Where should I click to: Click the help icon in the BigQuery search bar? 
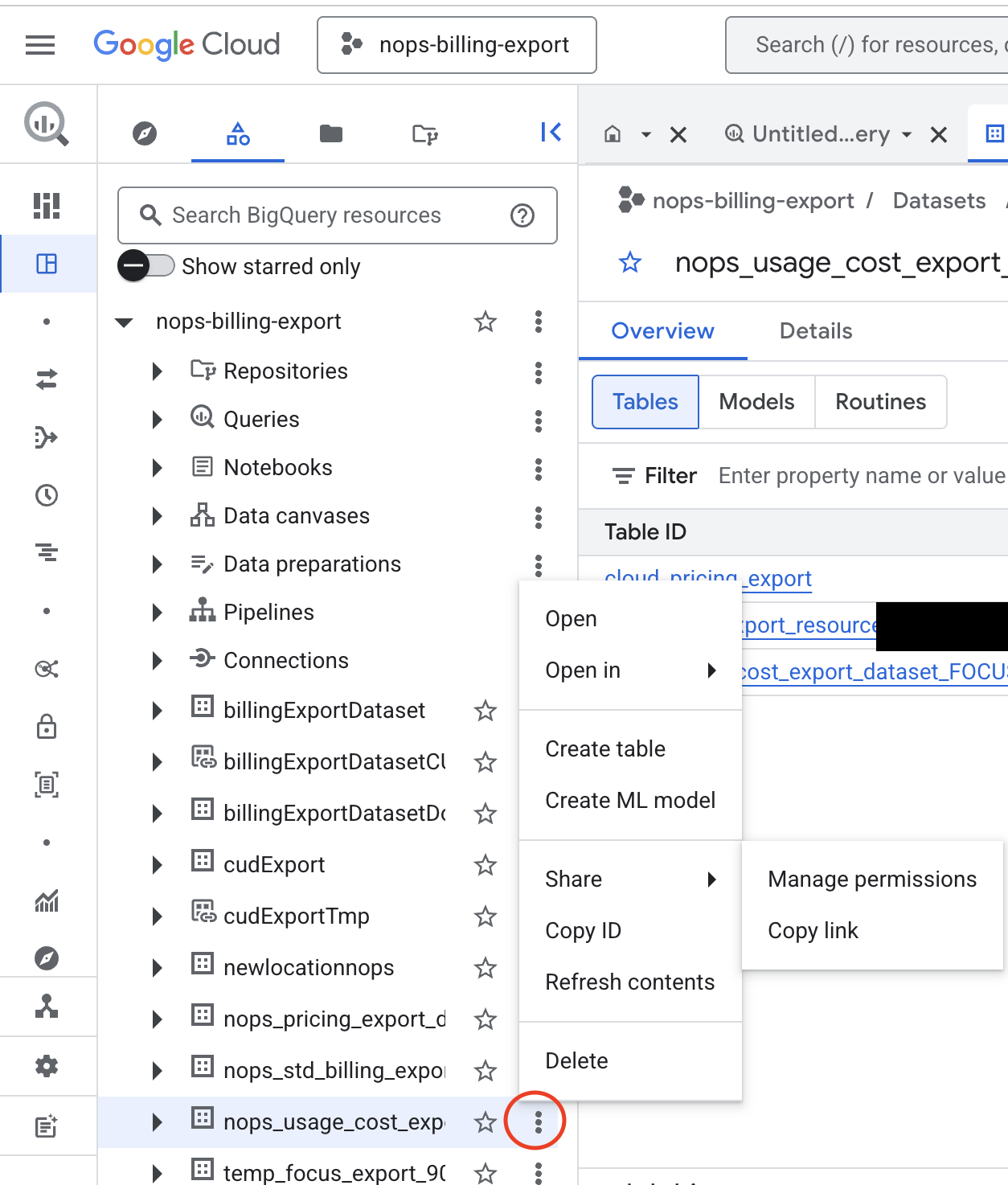coord(523,215)
